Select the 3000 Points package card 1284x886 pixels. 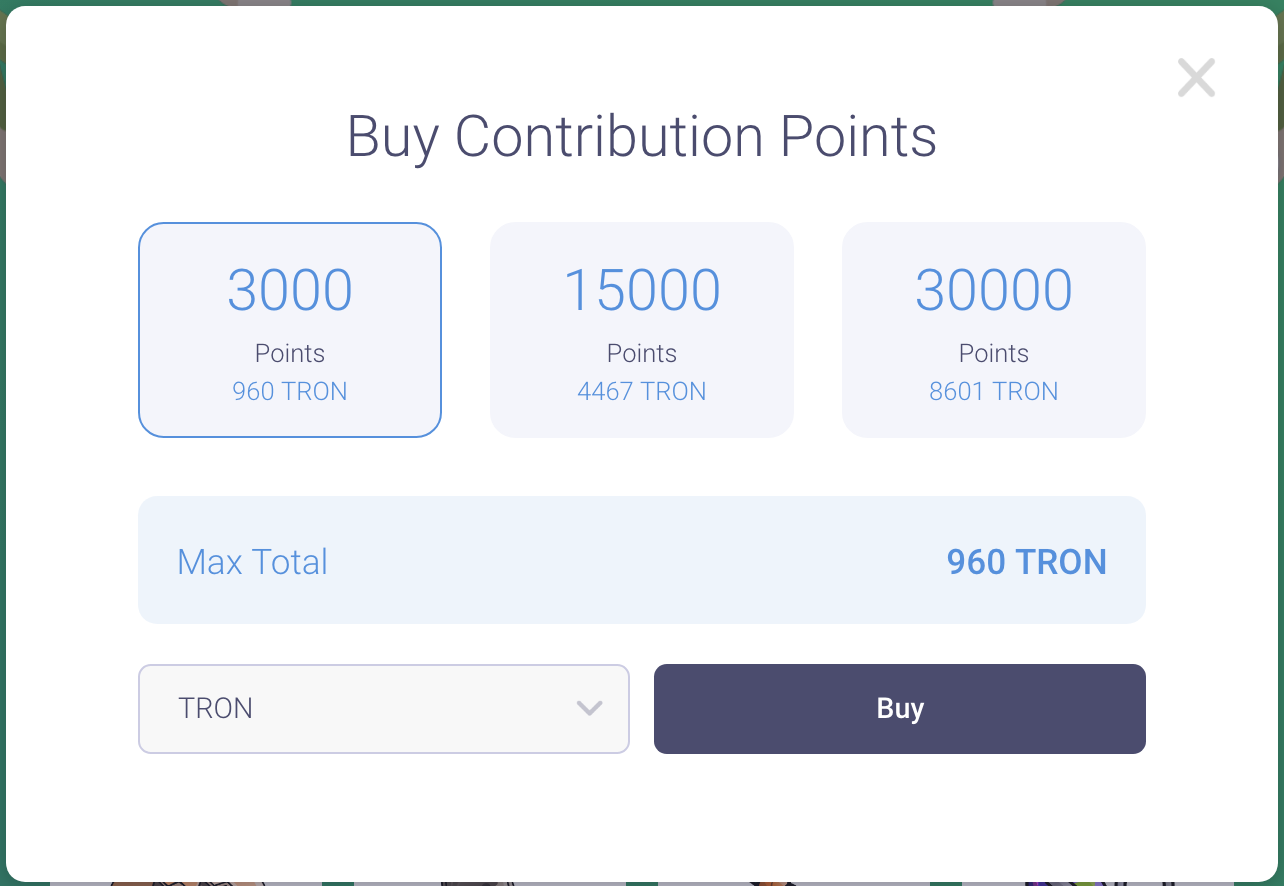tap(290, 330)
